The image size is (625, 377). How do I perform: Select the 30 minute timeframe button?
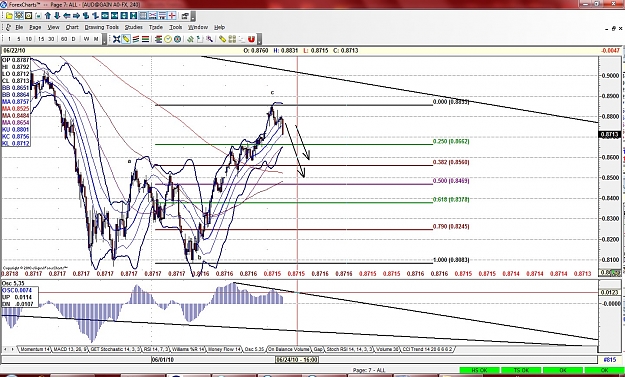coord(51,39)
